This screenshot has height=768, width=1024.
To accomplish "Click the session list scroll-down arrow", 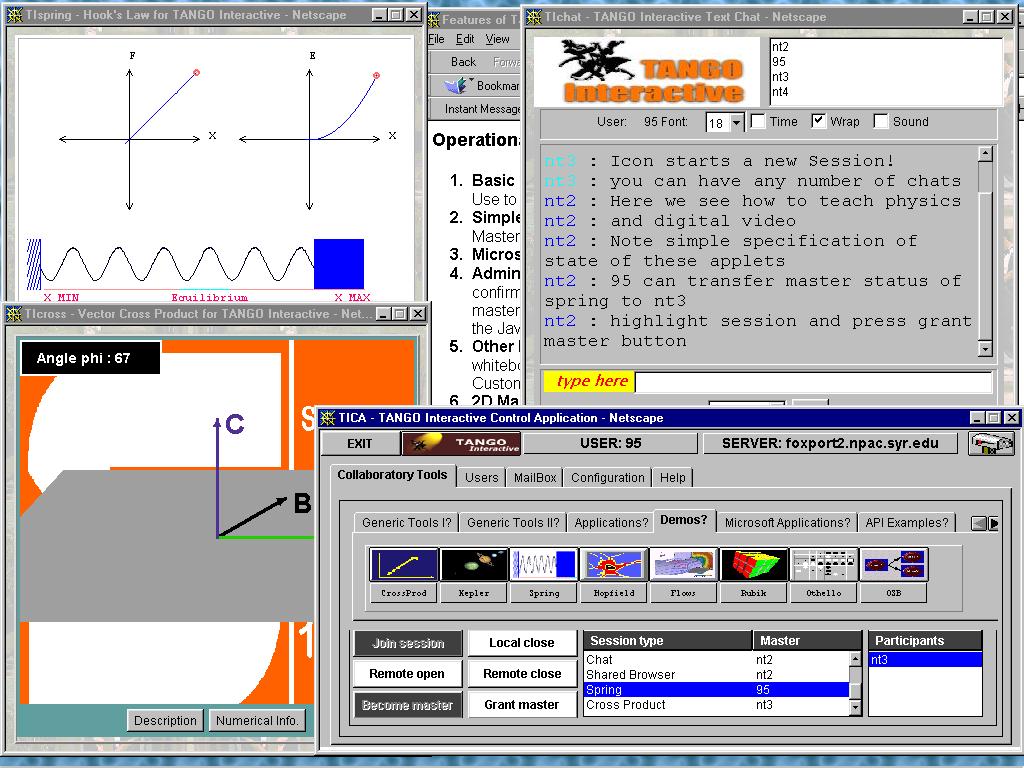I will (856, 707).
